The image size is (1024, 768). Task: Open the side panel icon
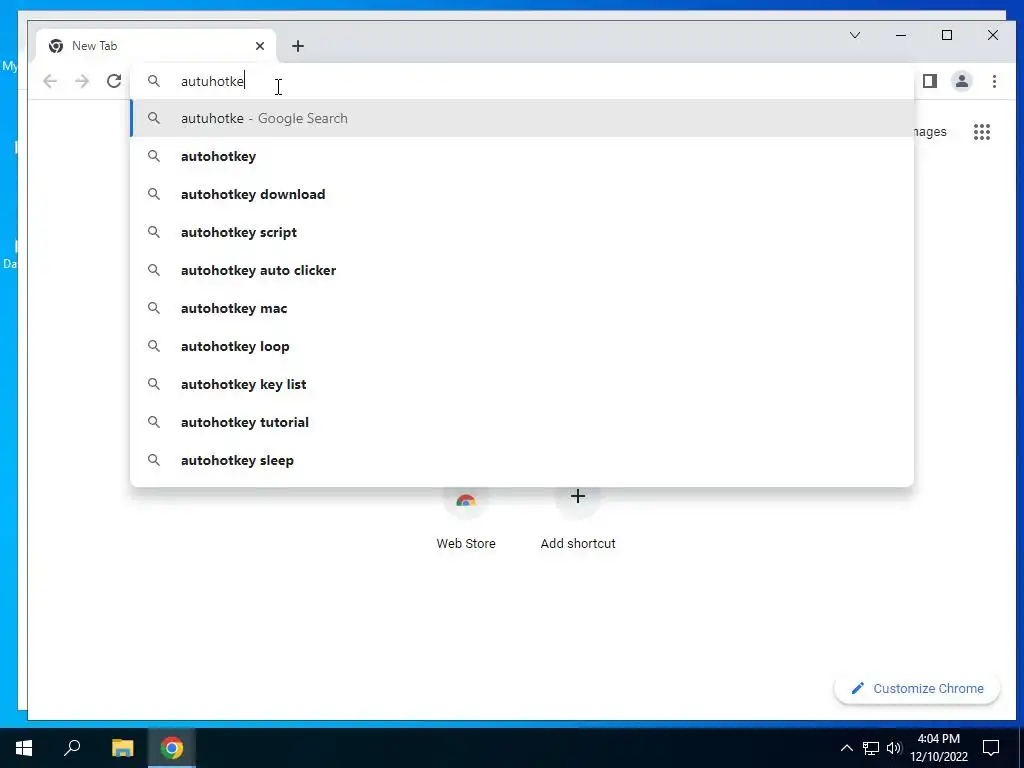(930, 81)
